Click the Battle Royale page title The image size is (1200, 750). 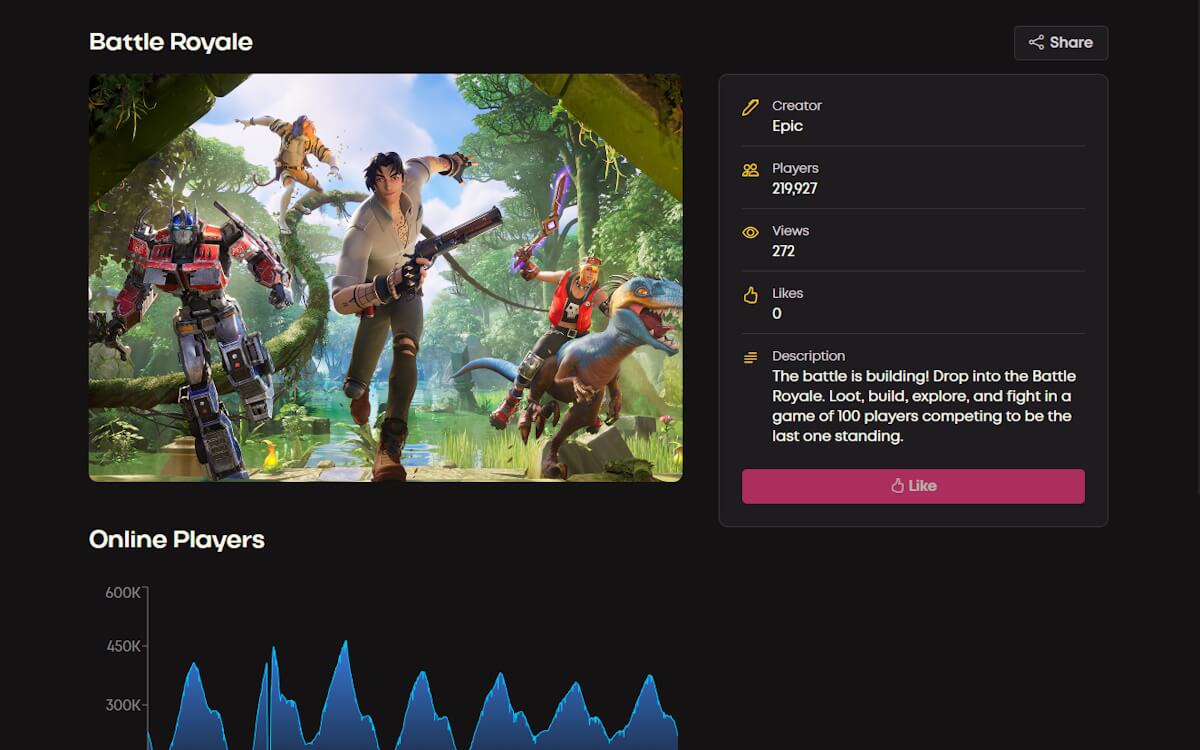pyautogui.click(x=171, y=42)
